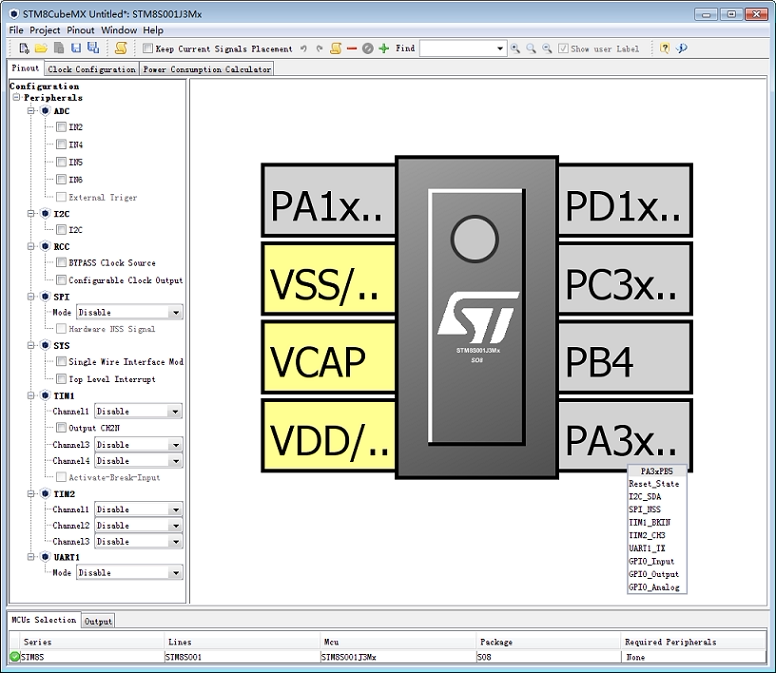Open the Project menu

(45, 30)
